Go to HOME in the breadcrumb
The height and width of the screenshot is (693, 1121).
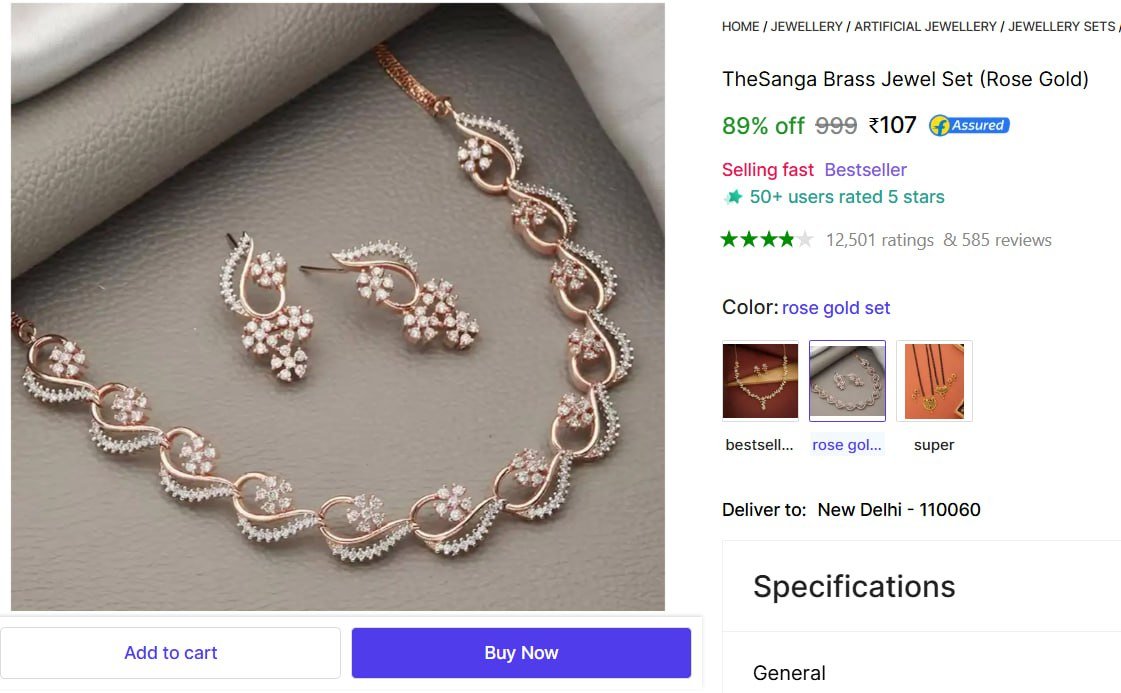(x=740, y=27)
